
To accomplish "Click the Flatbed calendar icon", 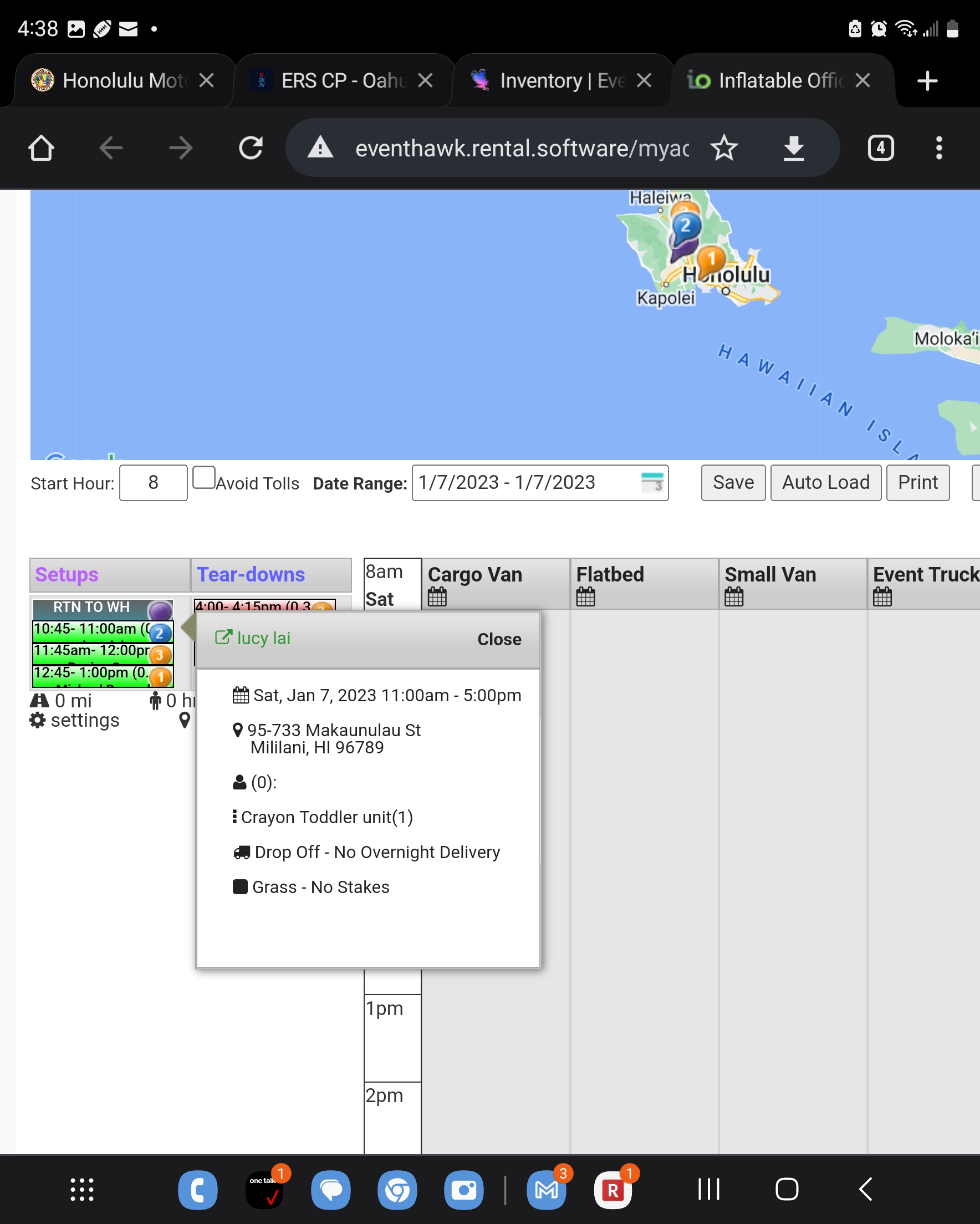I will coord(585,596).
